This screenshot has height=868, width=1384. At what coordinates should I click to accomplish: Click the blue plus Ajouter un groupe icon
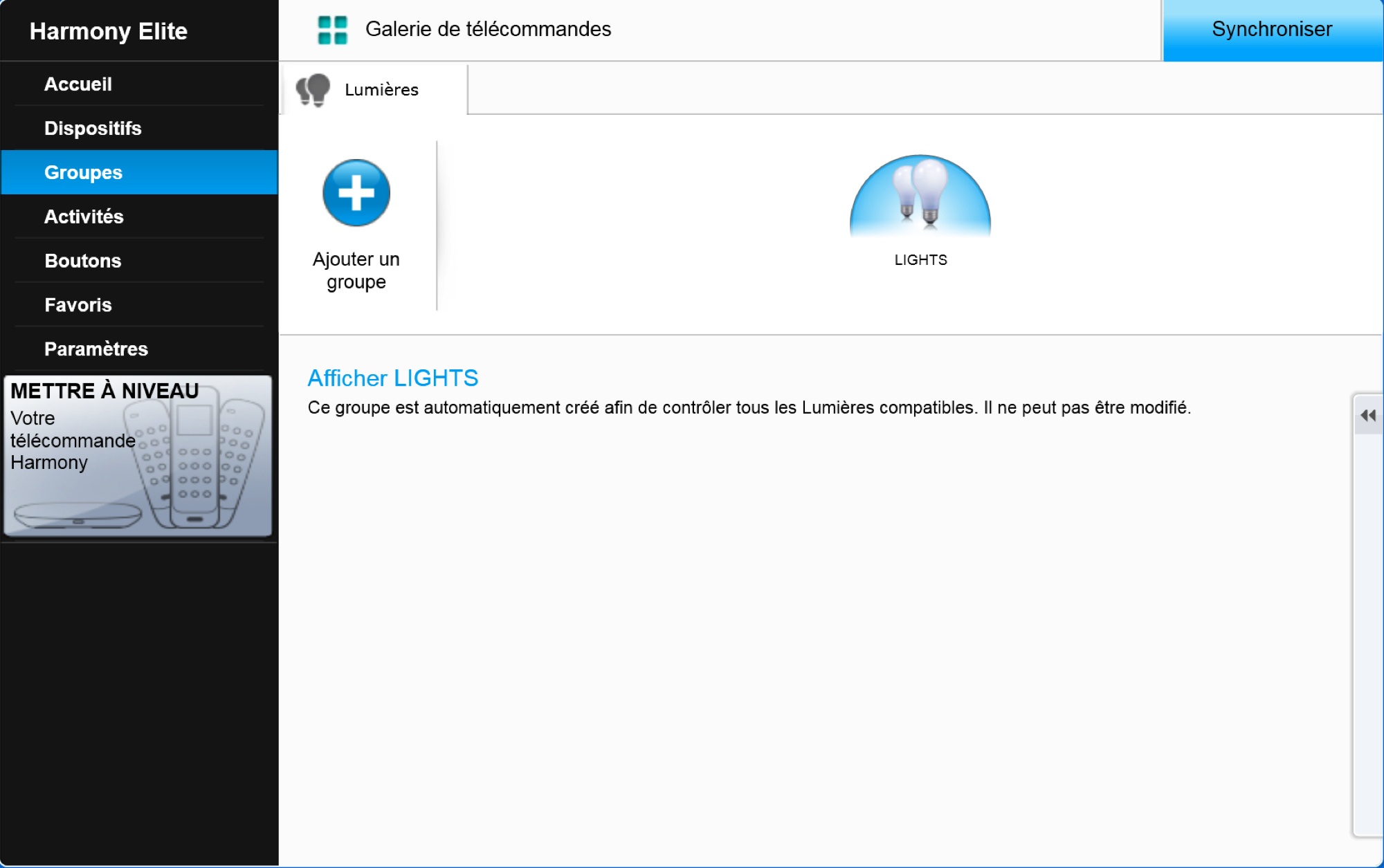pos(356,193)
